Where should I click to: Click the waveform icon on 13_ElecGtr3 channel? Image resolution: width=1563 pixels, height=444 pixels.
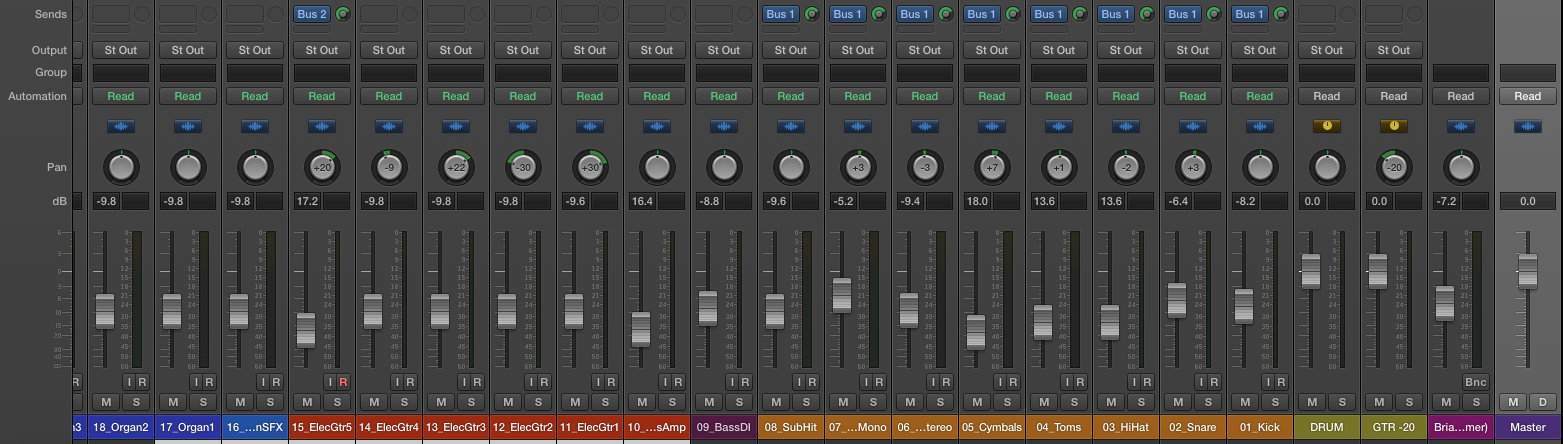[456, 126]
